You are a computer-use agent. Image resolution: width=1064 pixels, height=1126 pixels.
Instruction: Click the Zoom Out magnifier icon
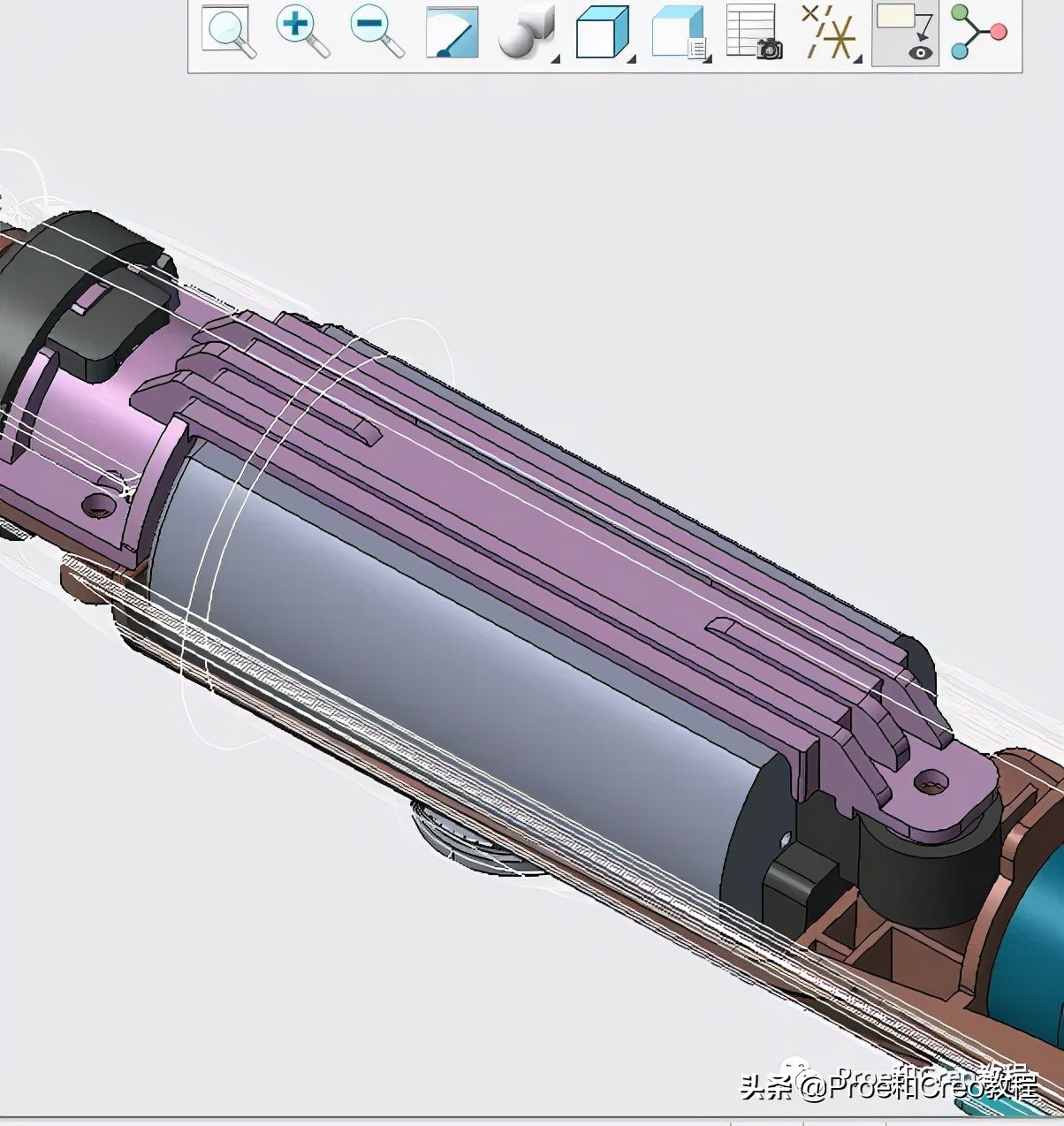coord(376,32)
